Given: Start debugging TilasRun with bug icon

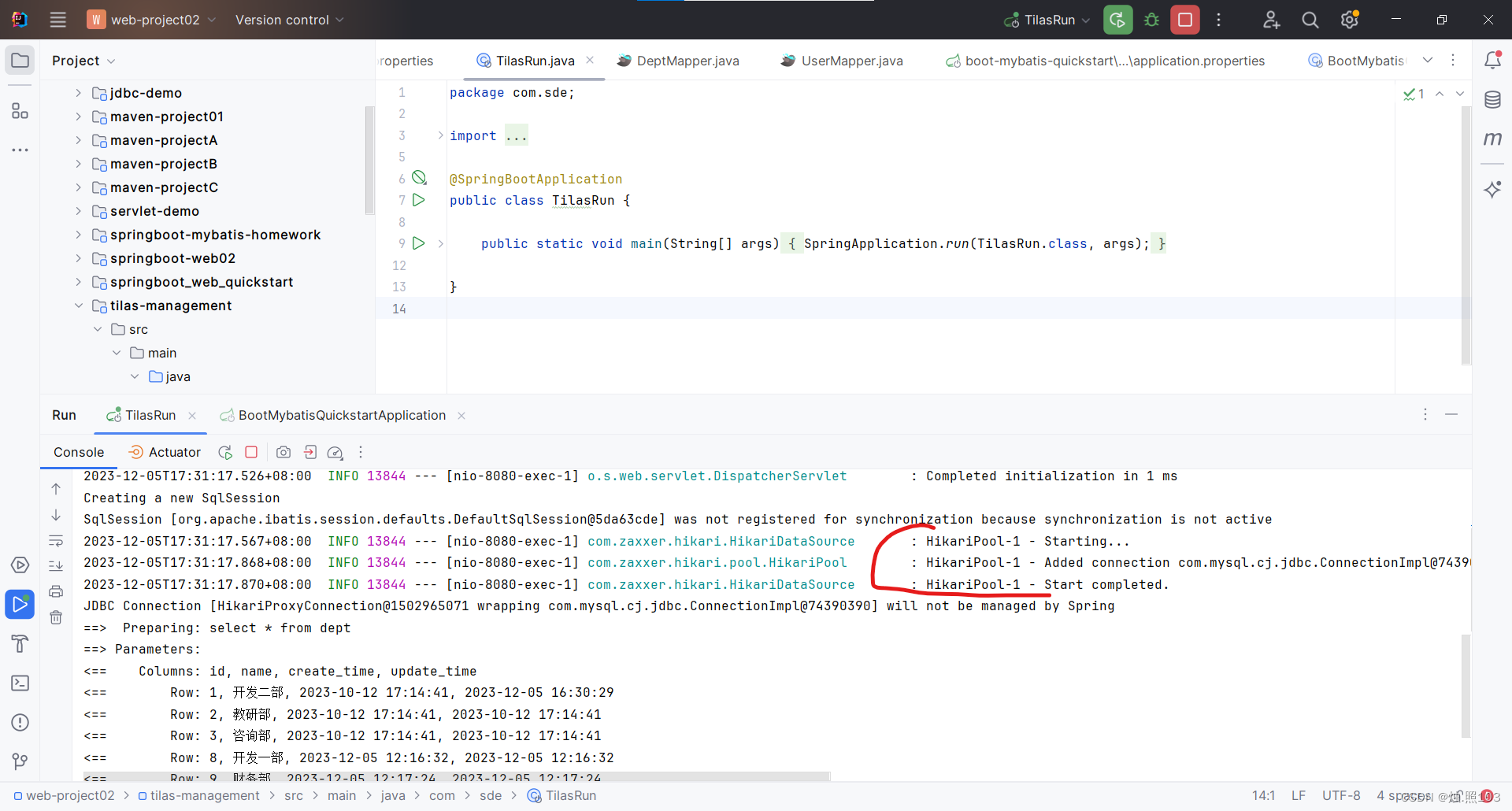Looking at the screenshot, I should coord(1151,20).
